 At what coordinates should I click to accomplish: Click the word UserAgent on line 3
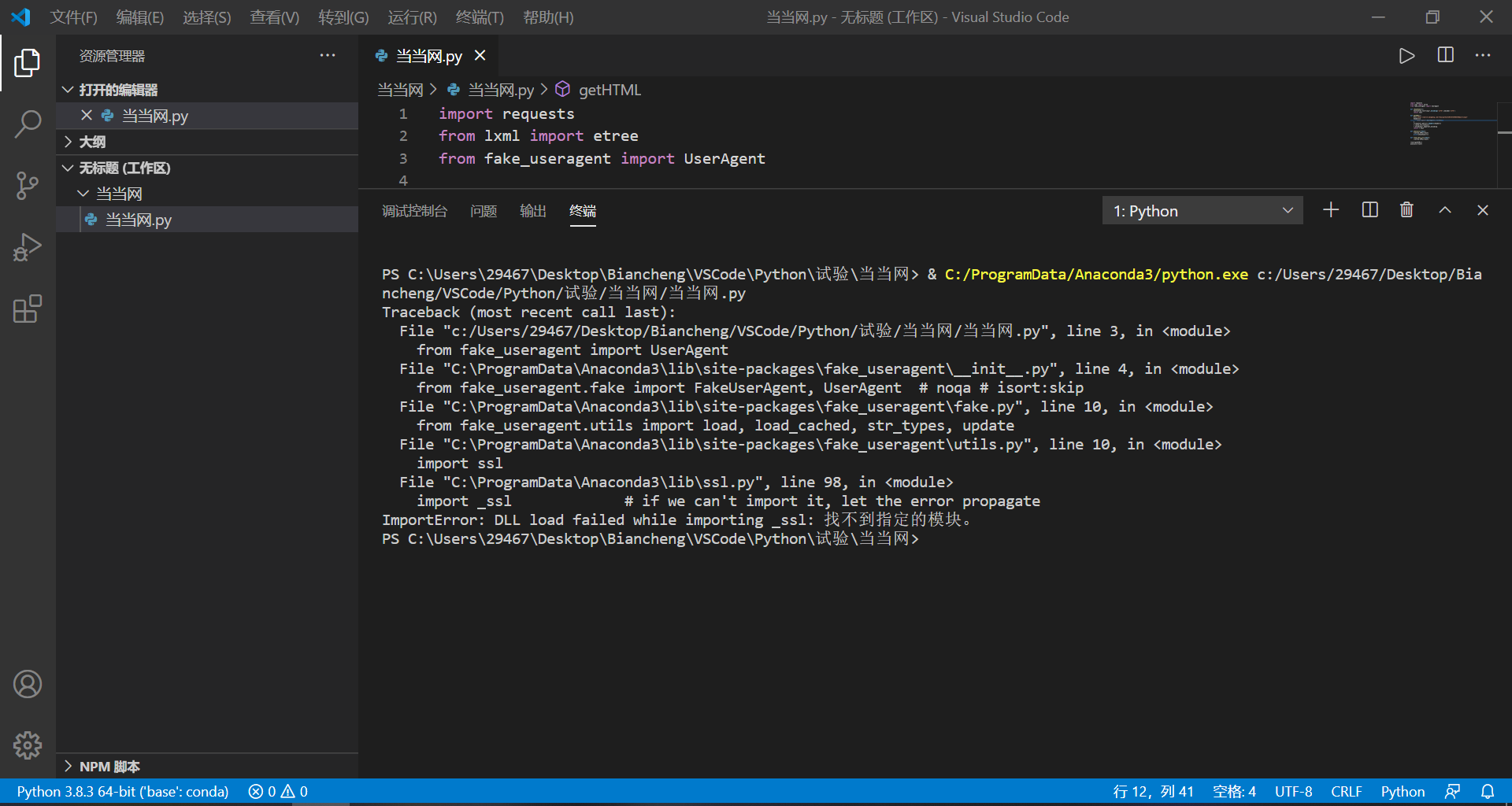pyautogui.click(x=724, y=158)
